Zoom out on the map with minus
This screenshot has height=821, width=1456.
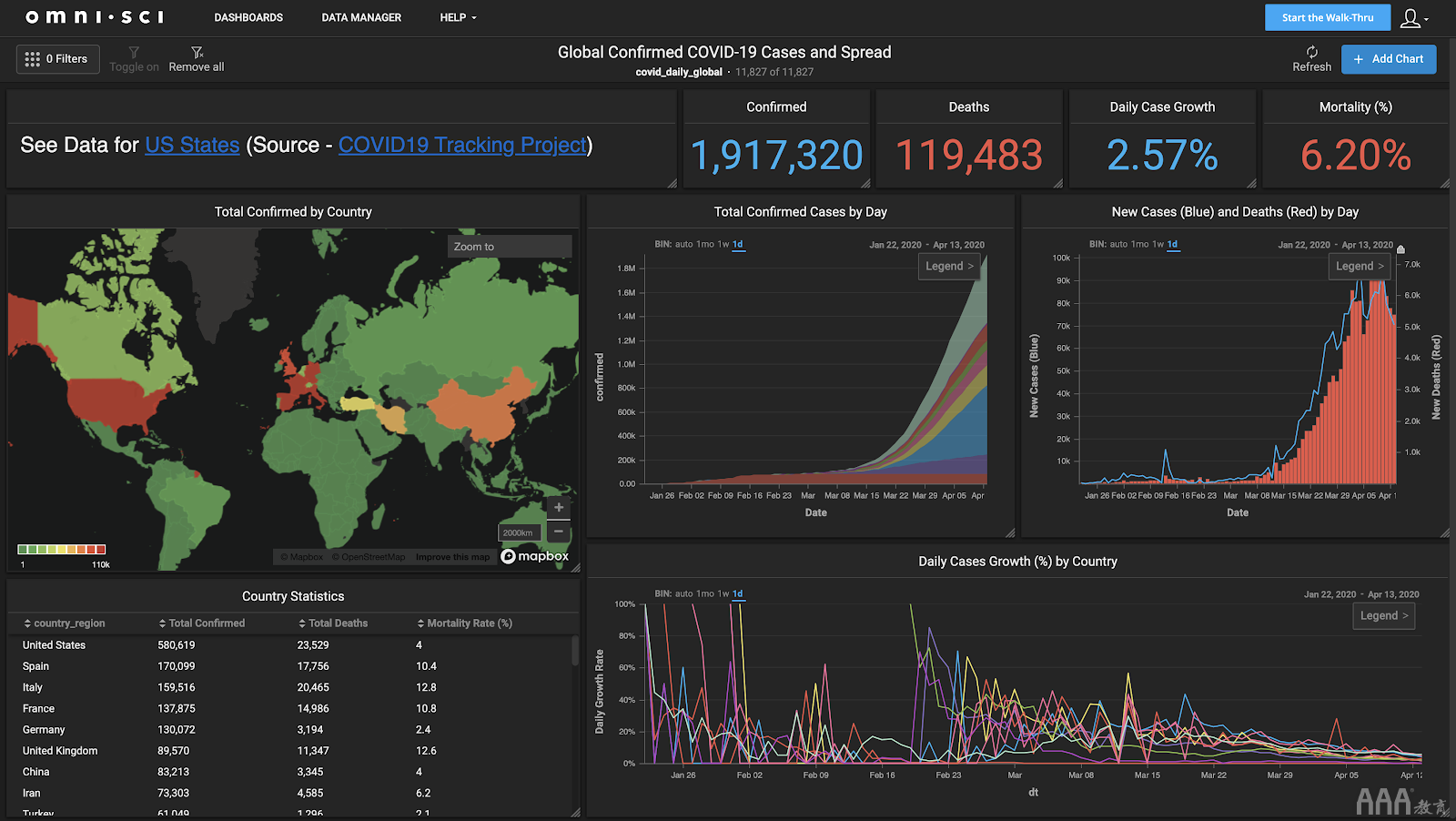click(559, 531)
